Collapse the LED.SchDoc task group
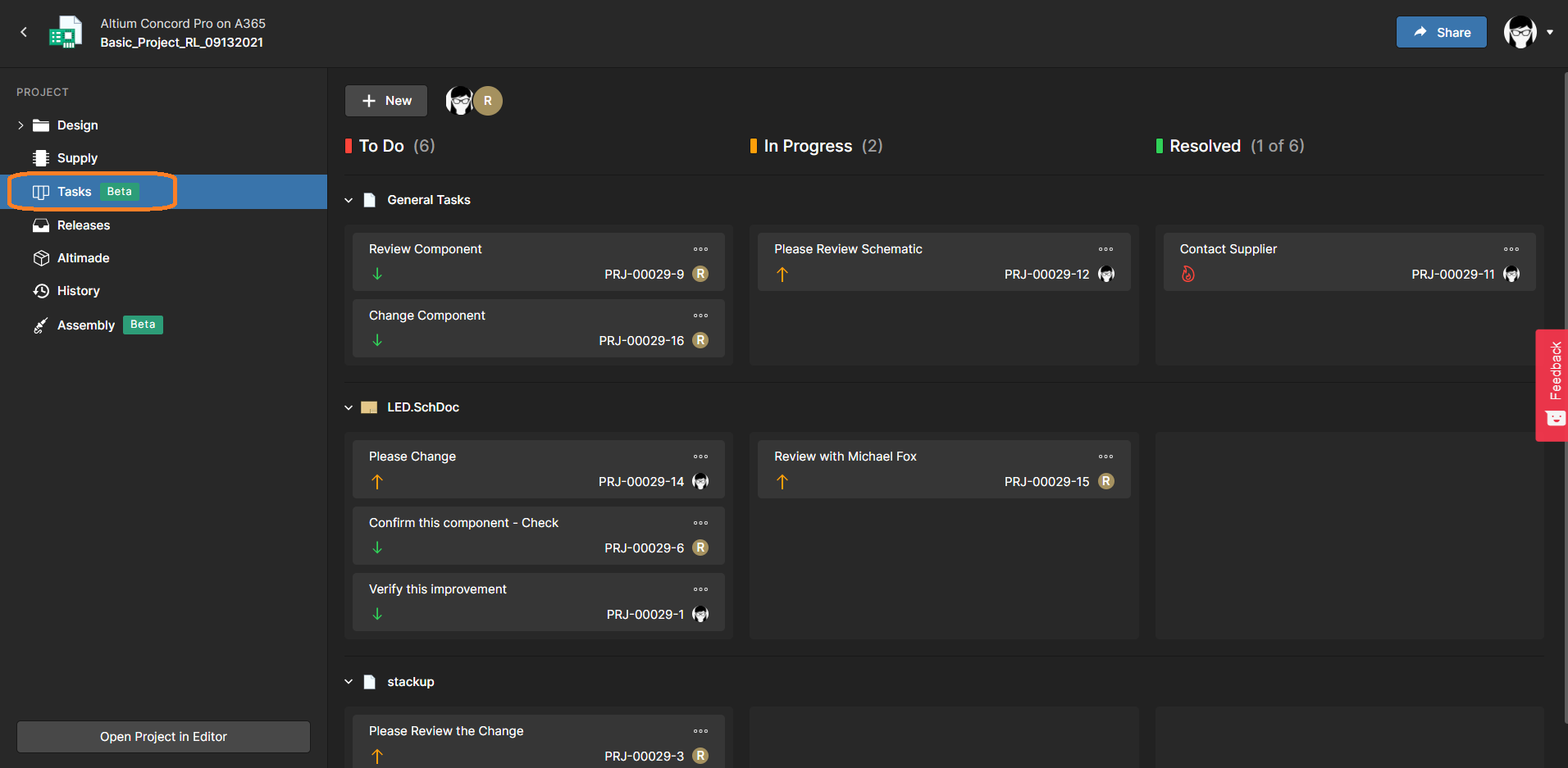 (349, 407)
